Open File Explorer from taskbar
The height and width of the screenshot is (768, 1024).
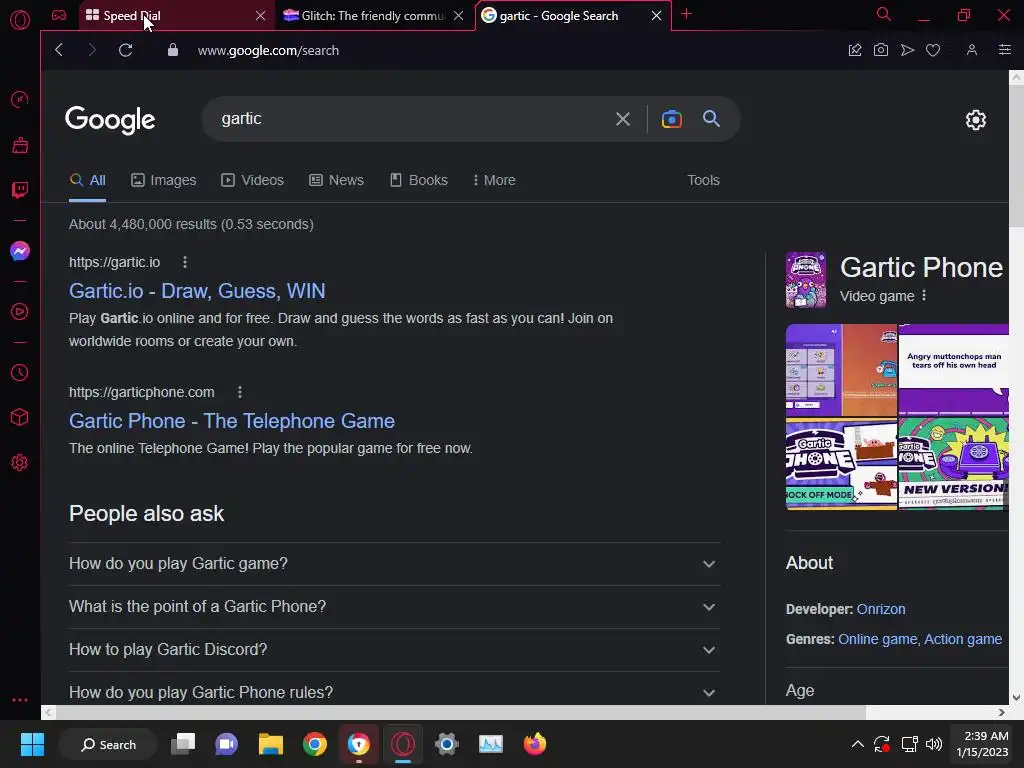coord(270,744)
